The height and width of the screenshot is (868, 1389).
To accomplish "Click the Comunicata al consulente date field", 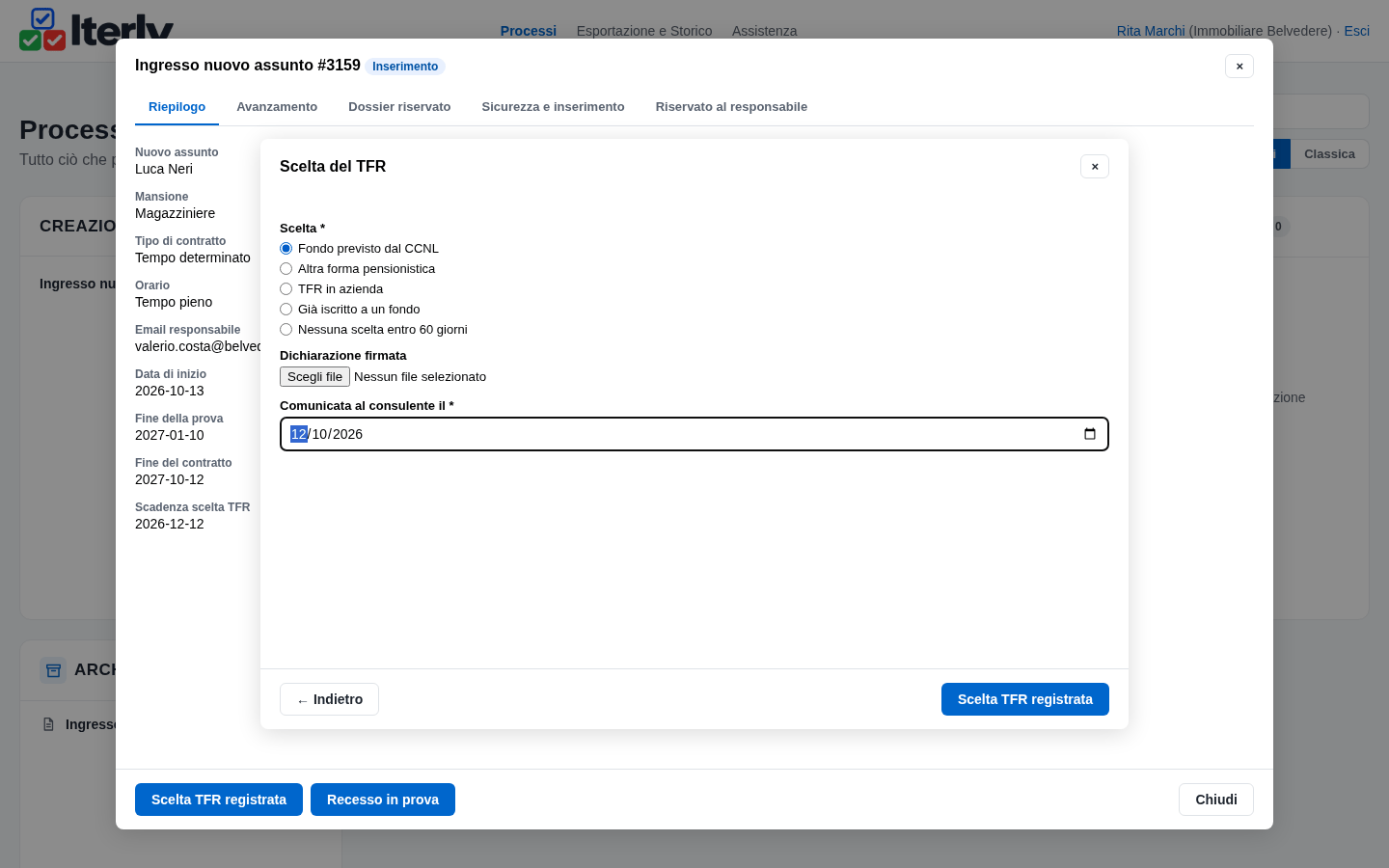I will pos(694,434).
